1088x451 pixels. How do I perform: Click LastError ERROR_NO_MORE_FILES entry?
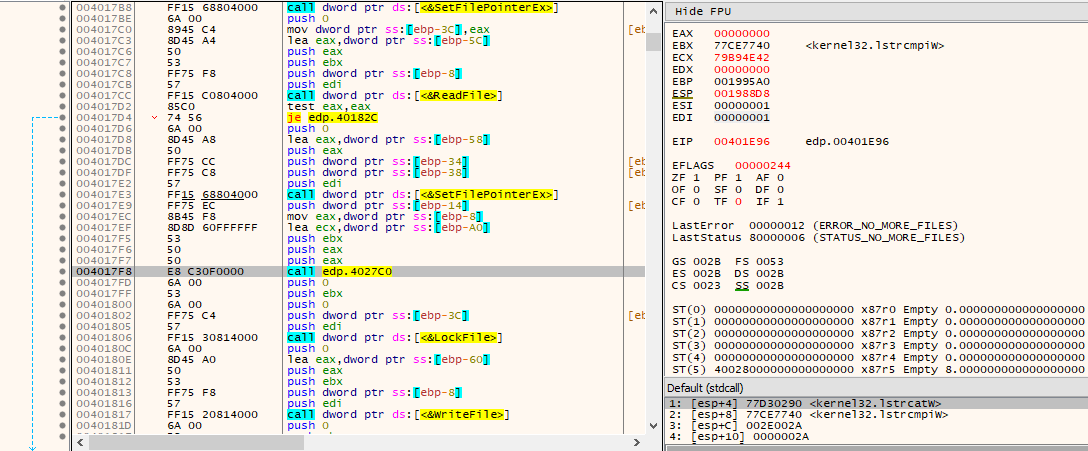click(815, 226)
